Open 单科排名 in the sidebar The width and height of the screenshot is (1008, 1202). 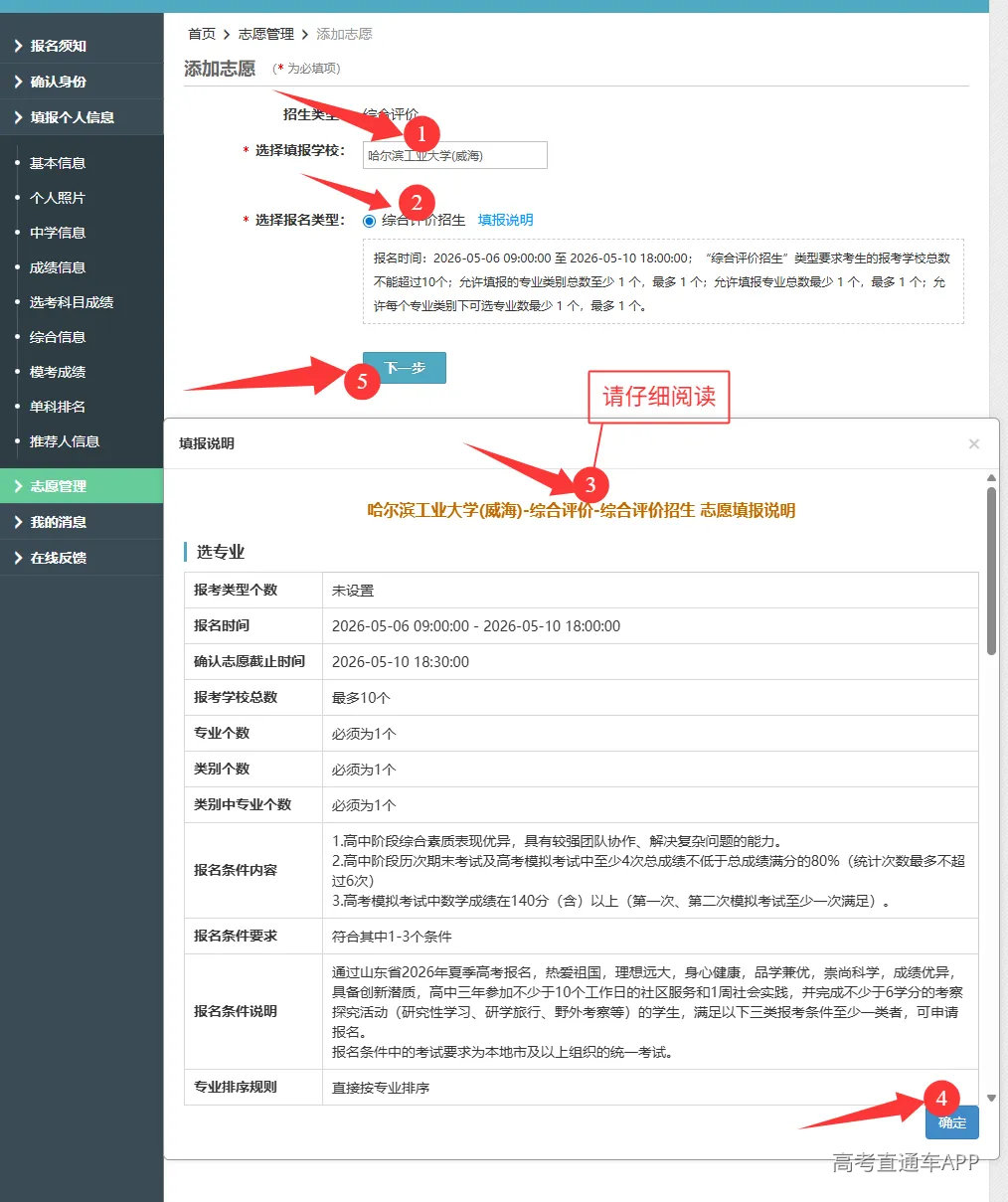[x=58, y=407]
